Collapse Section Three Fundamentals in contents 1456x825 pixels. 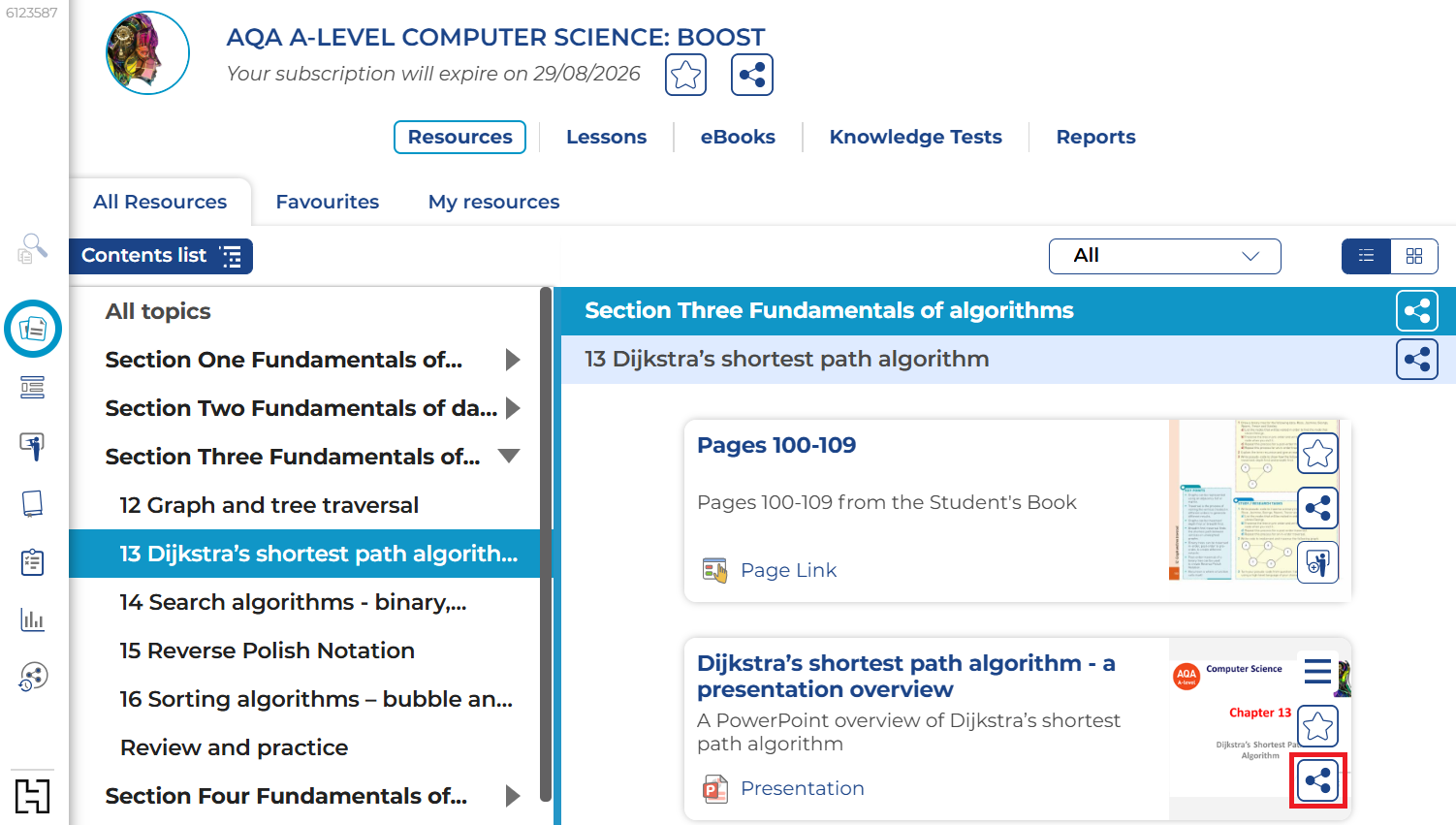pos(509,457)
